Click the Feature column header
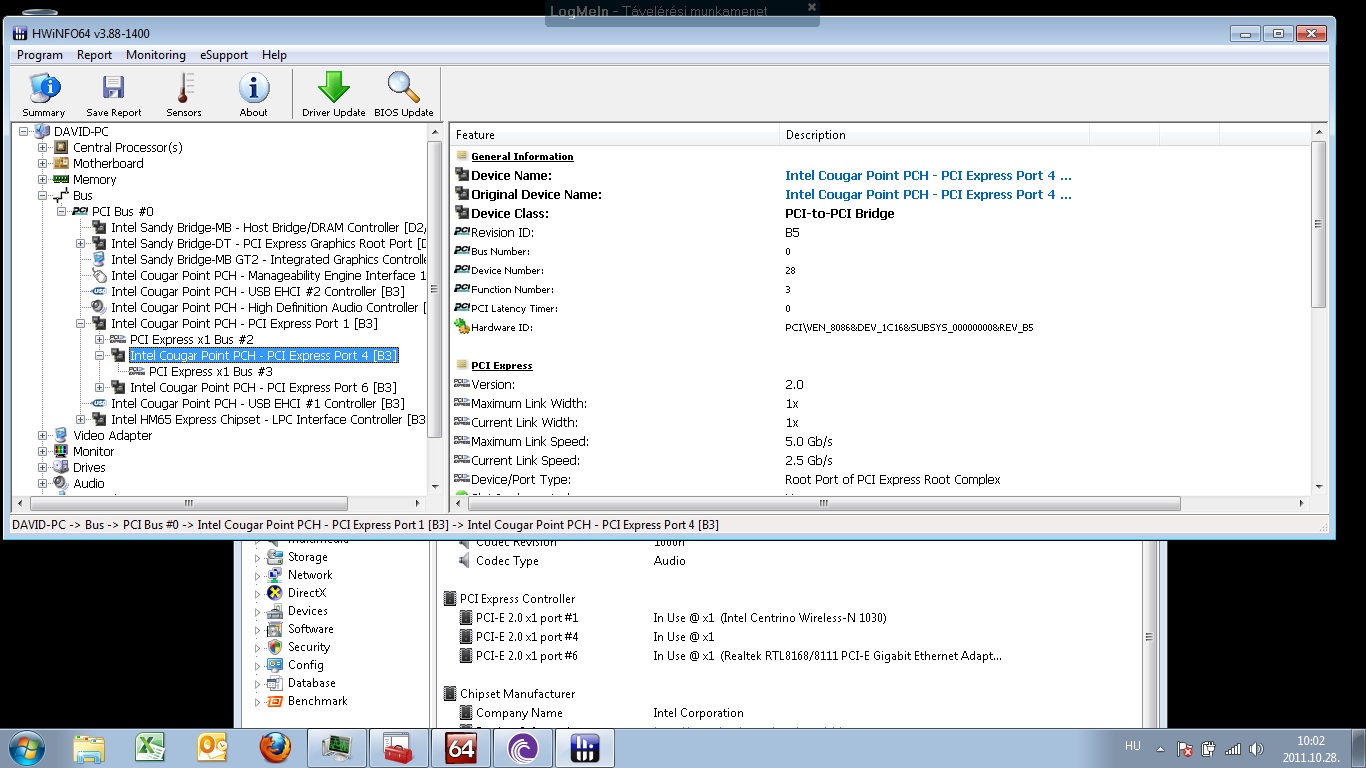1366x768 pixels. [615, 135]
